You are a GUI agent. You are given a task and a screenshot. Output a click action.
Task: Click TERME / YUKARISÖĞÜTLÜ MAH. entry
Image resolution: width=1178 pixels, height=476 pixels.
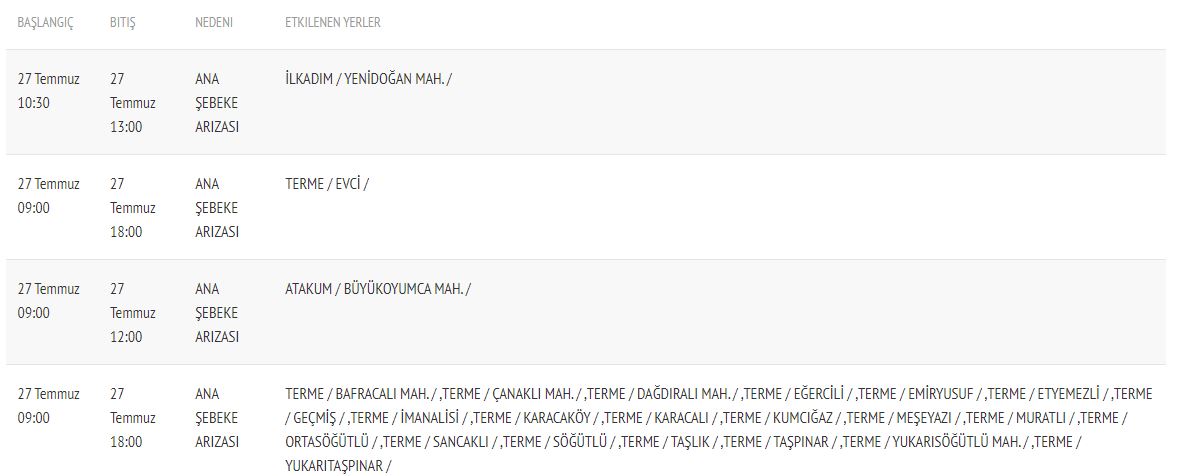click(935, 442)
